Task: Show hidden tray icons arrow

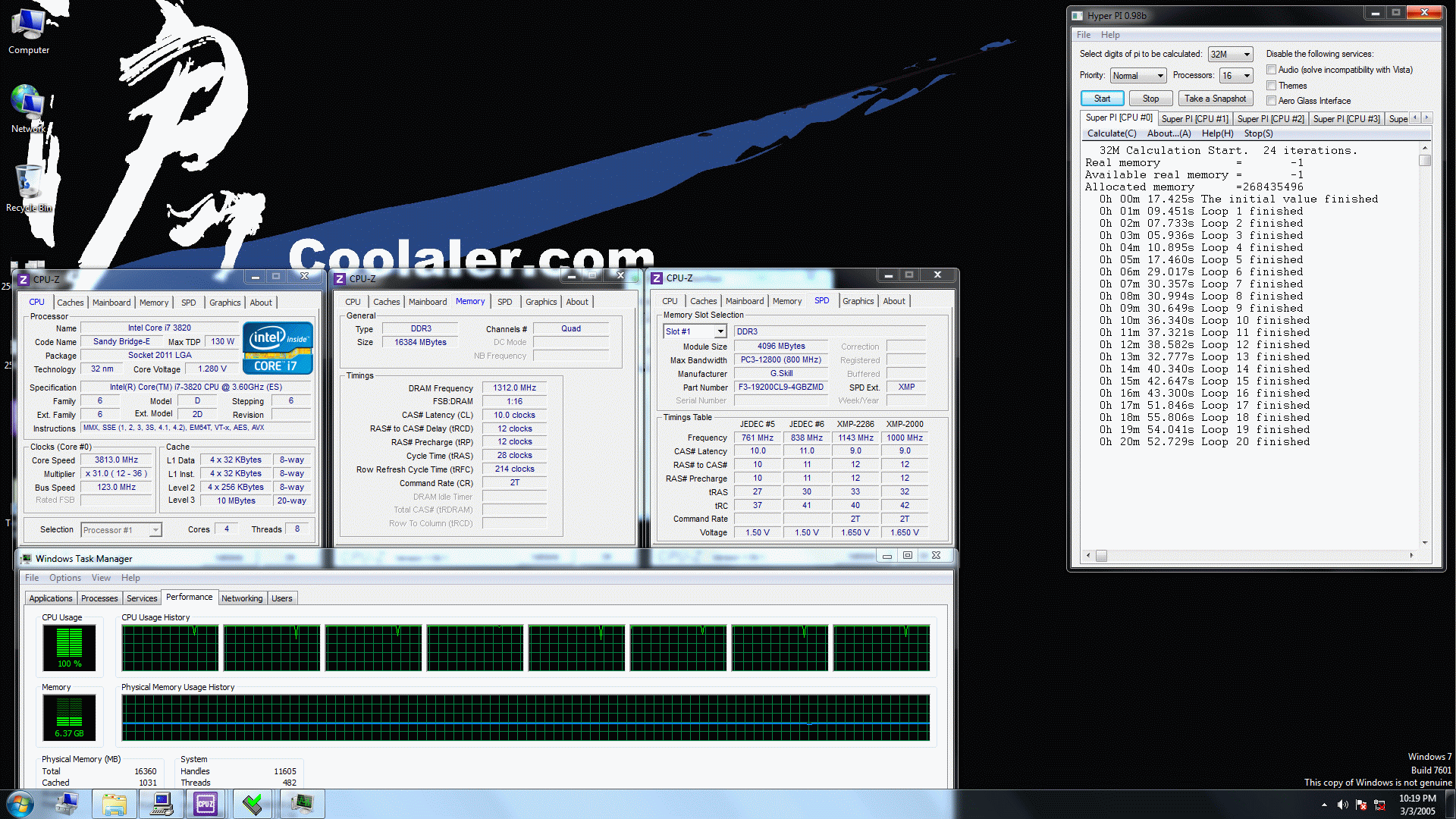Action: (x=1324, y=805)
